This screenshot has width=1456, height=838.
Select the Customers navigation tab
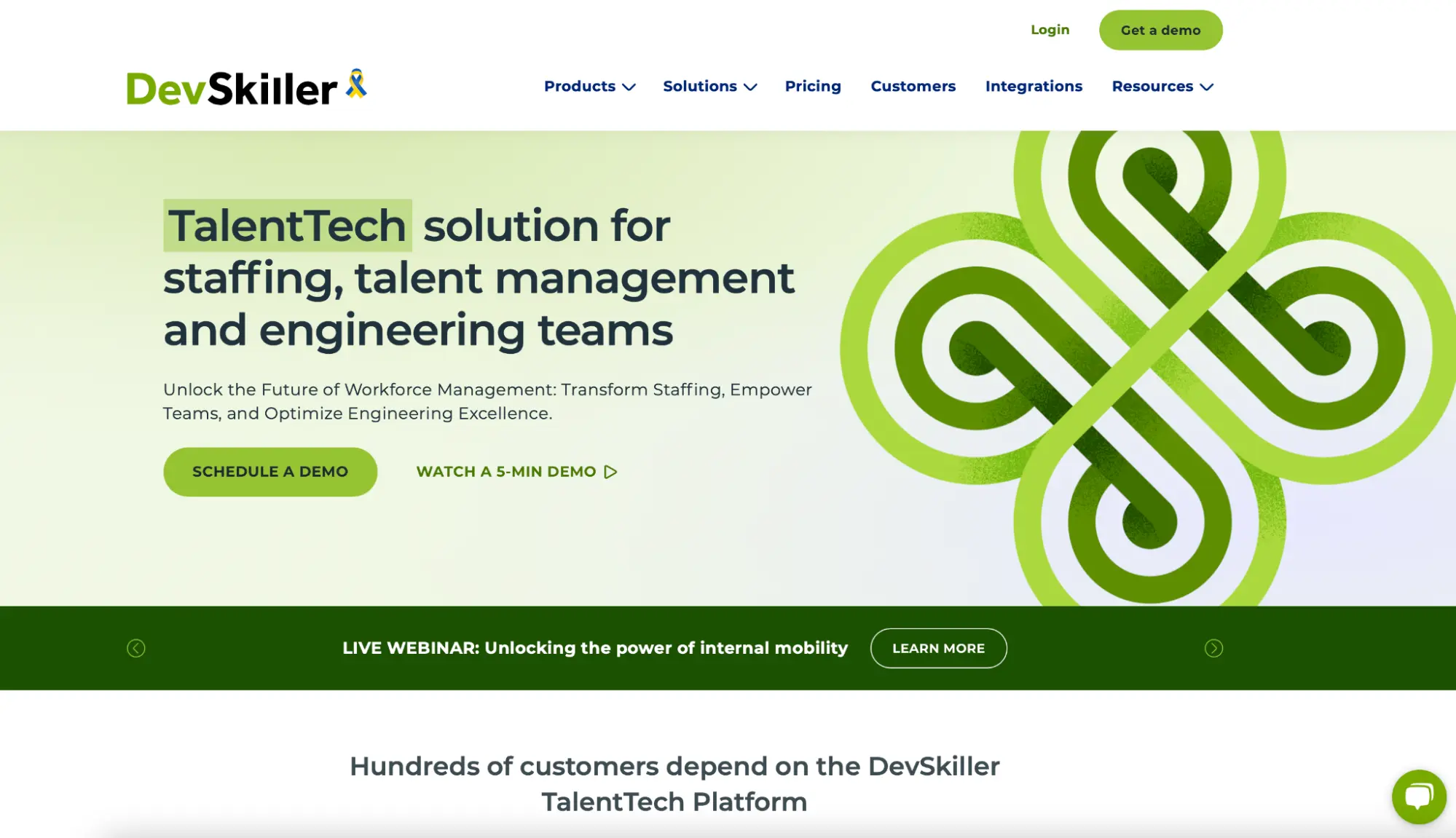coord(913,86)
